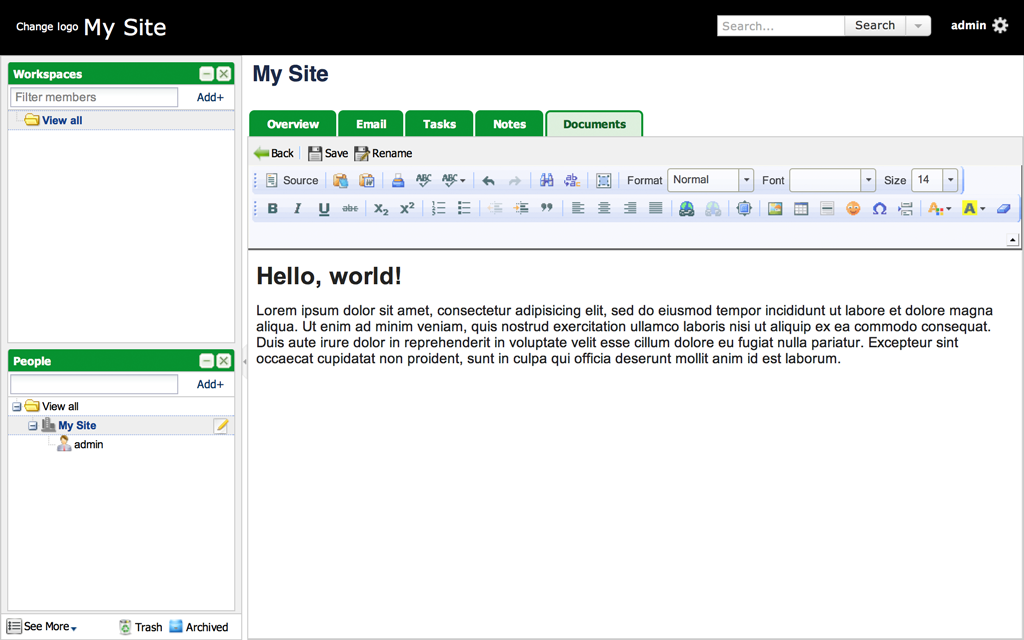The image size is (1024, 640).
Task: Insert special character with omega icon
Action: point(879,208)
